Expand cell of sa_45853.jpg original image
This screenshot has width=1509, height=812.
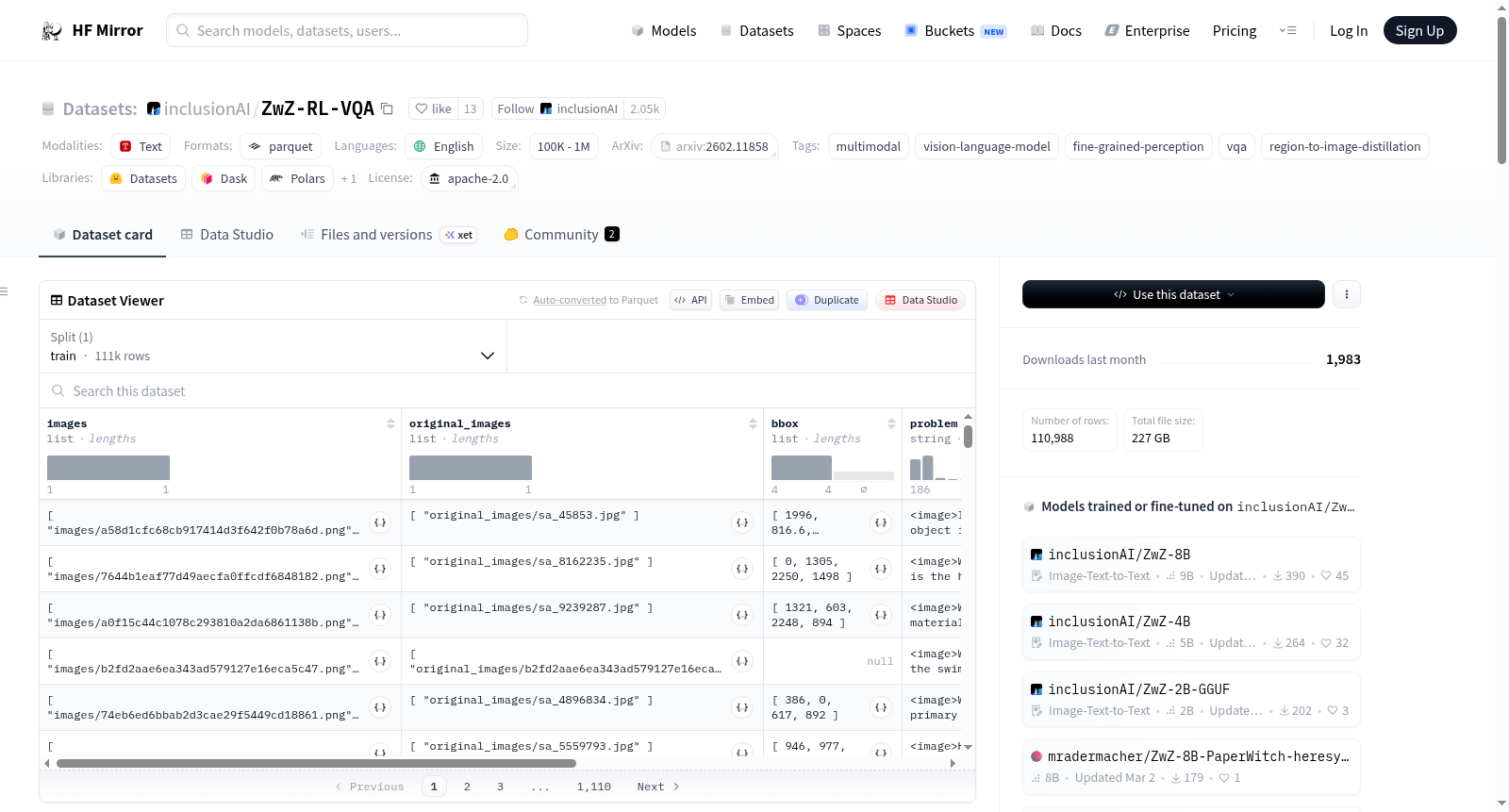tap(742, 522)
